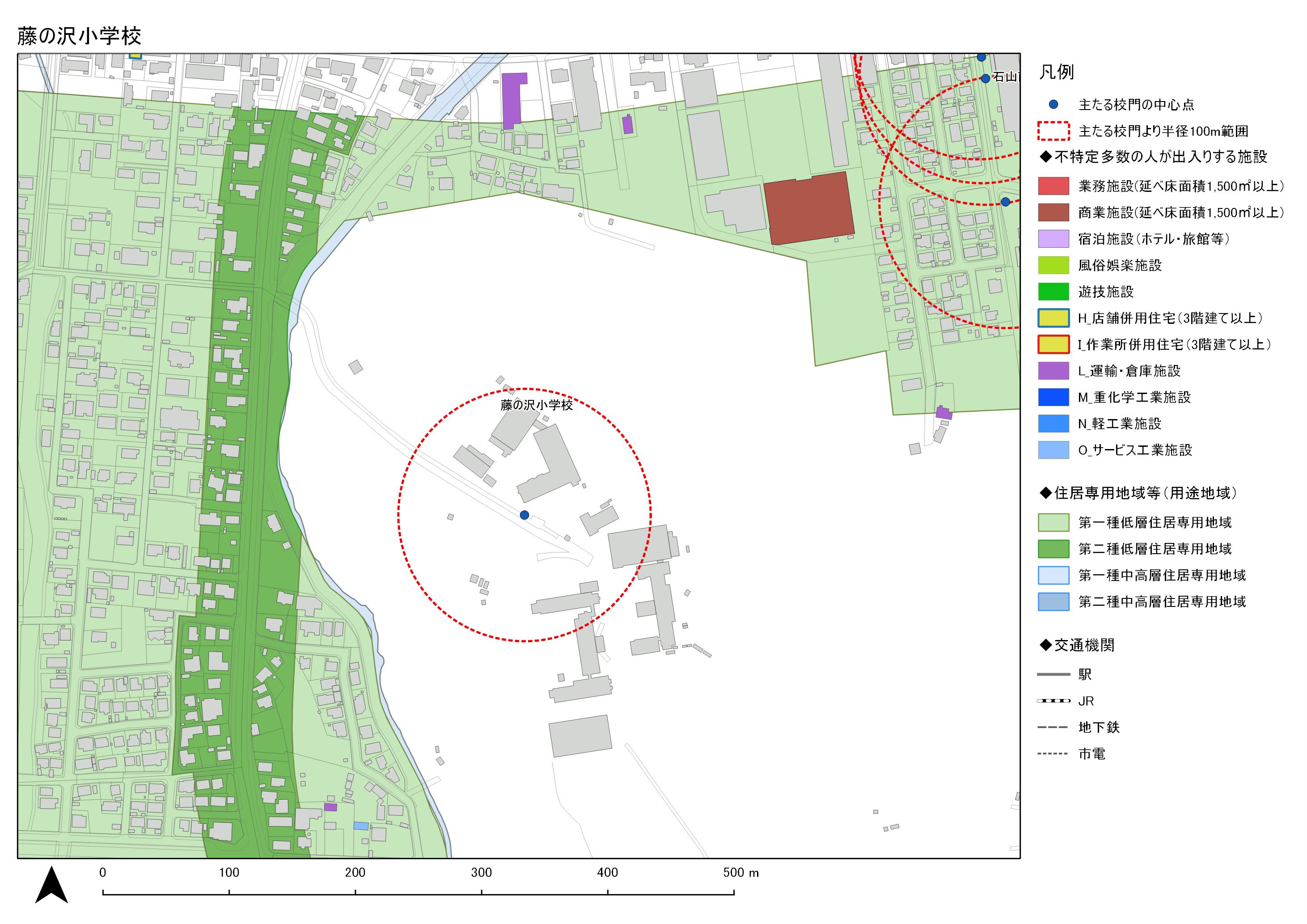Click the scale bar label 100

tap(229, 873)
